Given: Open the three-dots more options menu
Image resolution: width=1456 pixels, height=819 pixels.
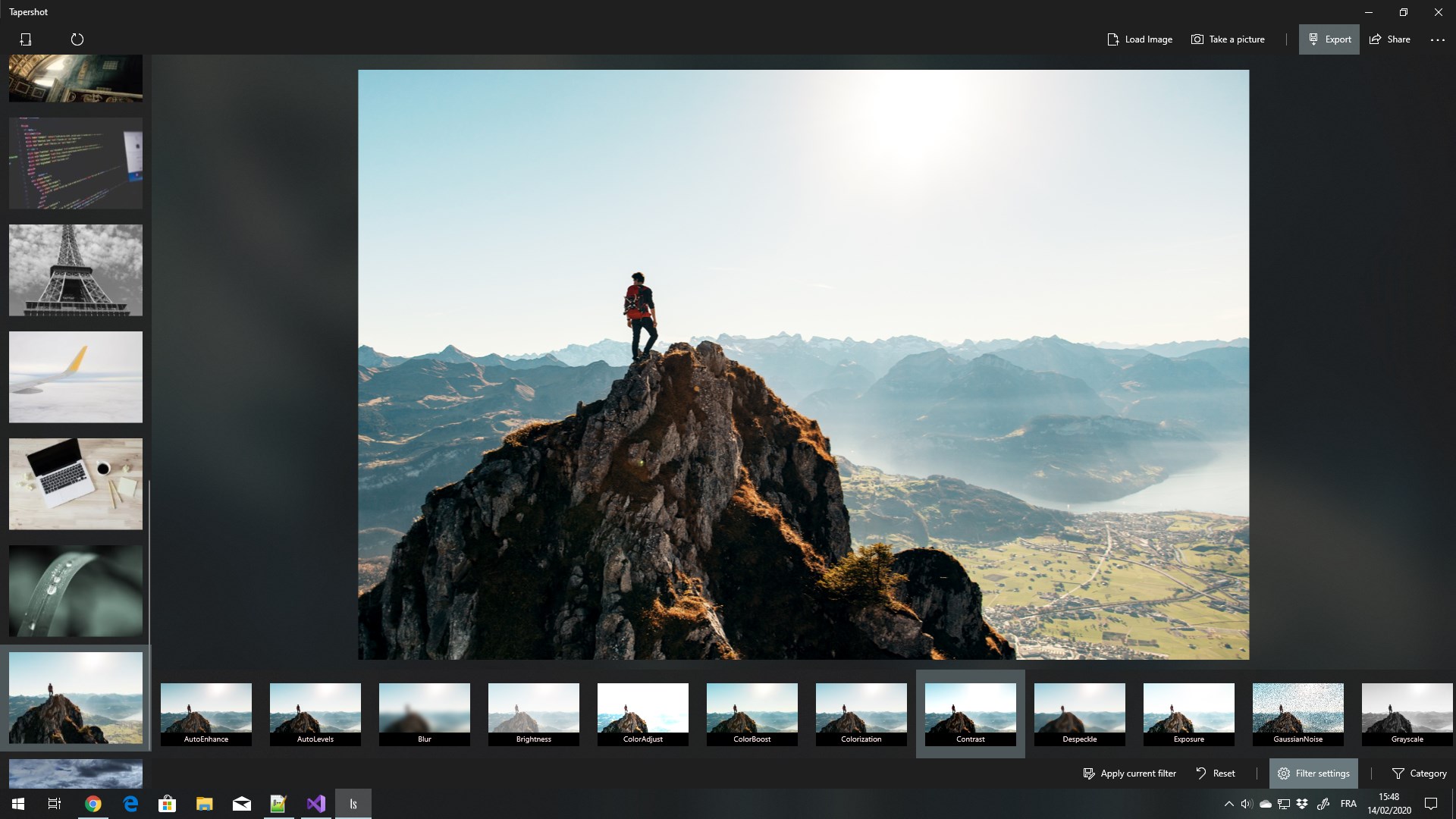Looking at the screenshot, I should [1437, 39].
